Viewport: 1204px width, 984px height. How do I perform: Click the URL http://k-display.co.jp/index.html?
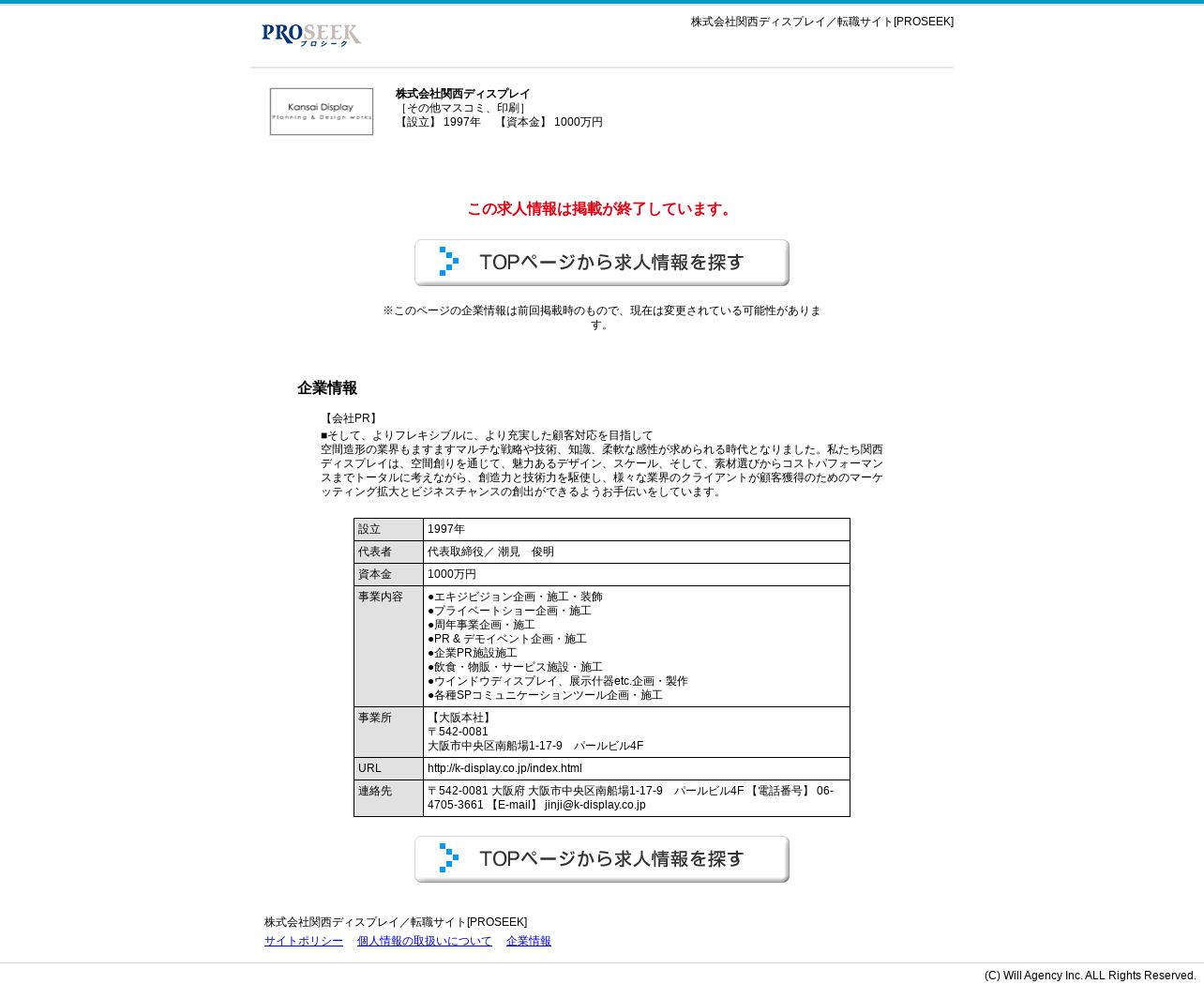click(504, 768)
